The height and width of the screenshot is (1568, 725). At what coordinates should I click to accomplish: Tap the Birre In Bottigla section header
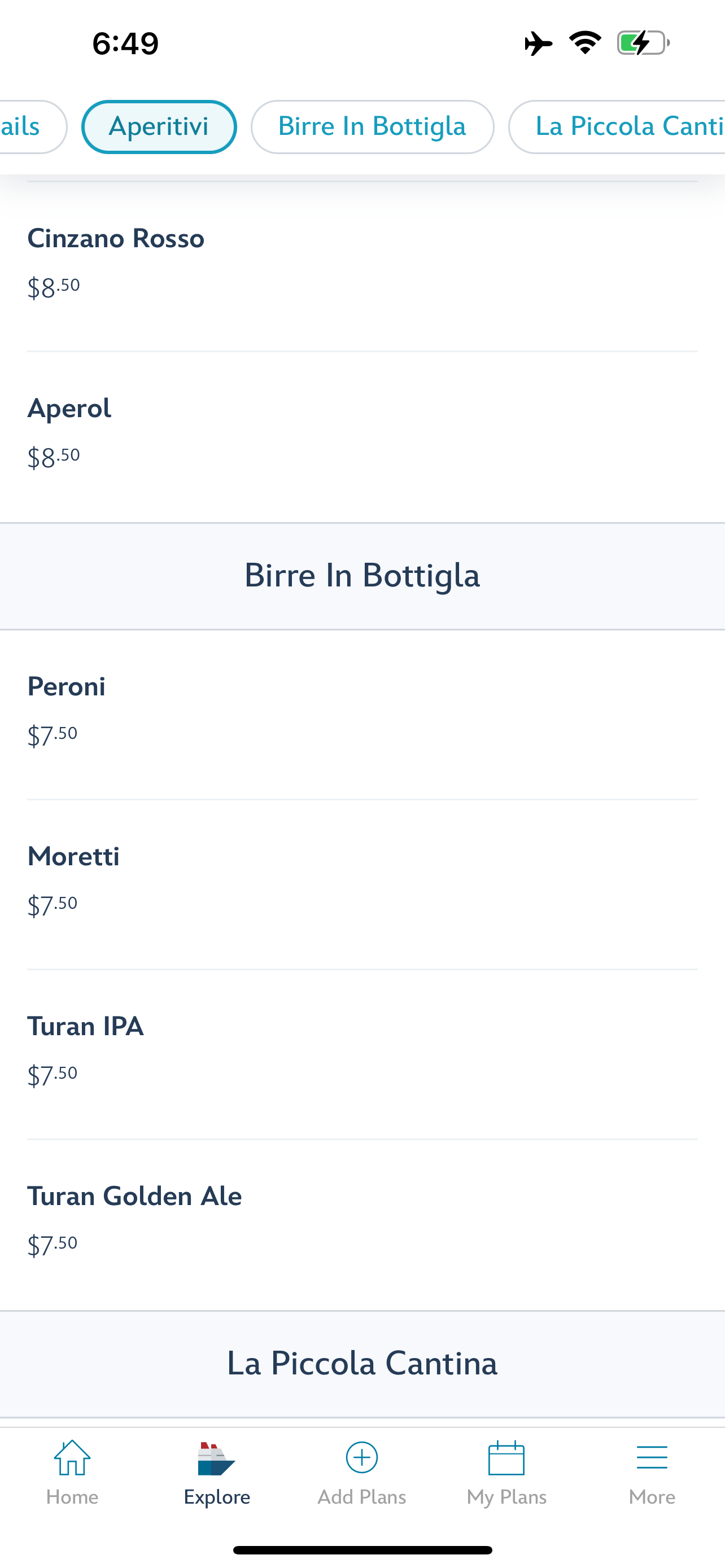[x=362, y=576]
